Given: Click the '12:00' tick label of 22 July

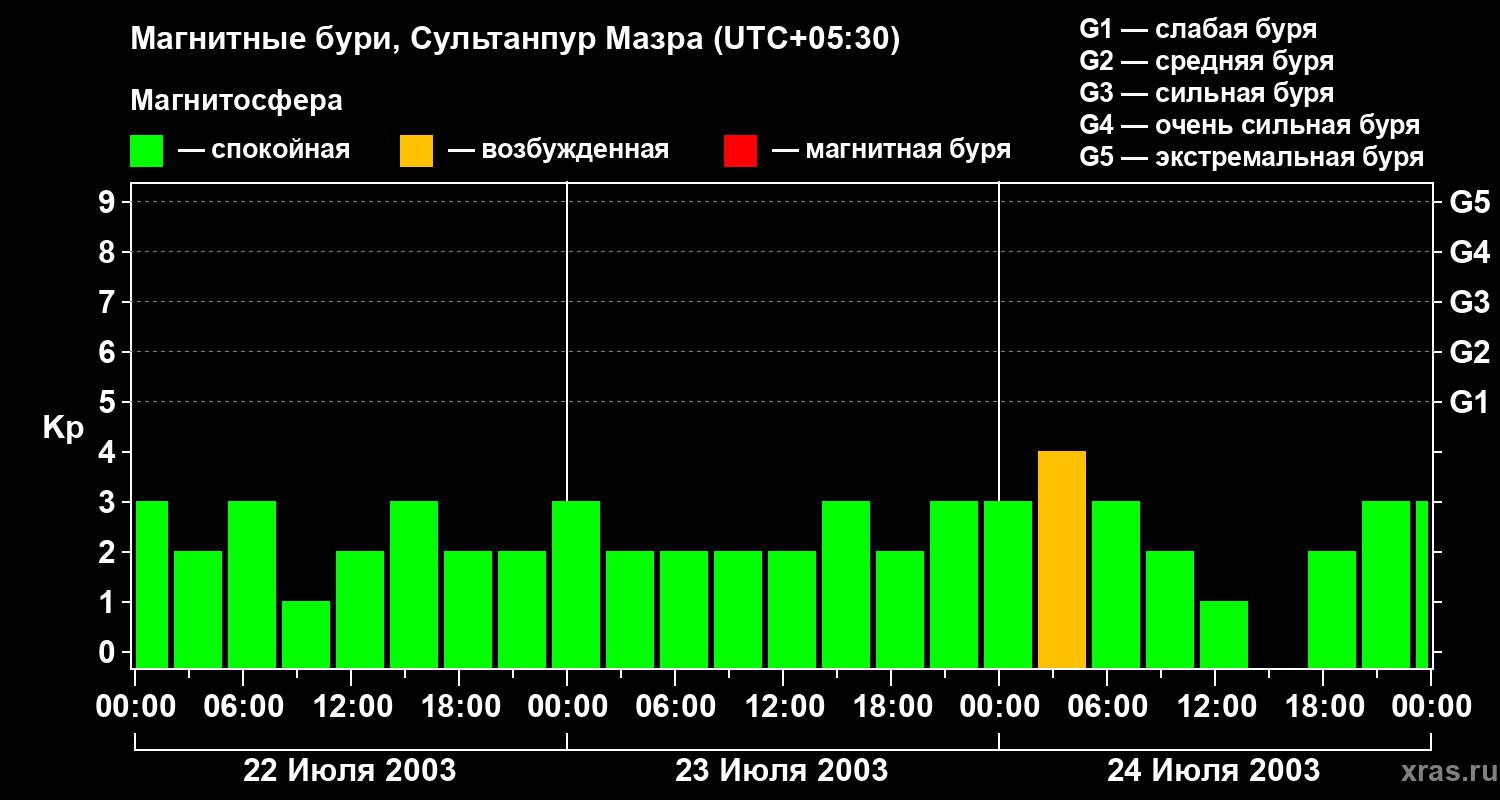Looking at the screenshot, I should click(351, 707).
